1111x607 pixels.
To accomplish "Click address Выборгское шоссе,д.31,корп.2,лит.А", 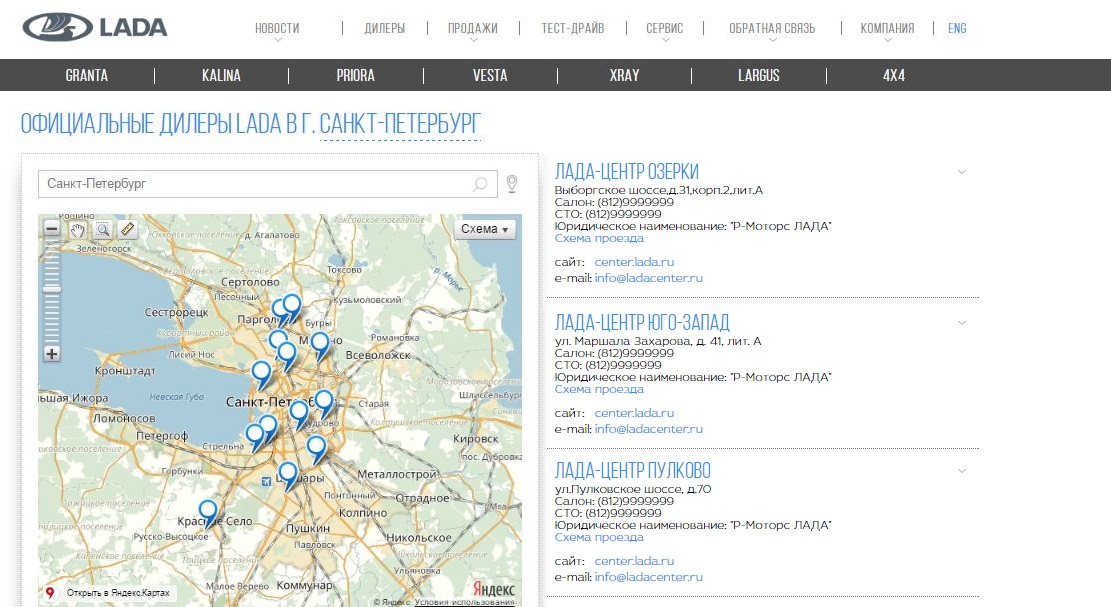I will click(x=659, y=191).
